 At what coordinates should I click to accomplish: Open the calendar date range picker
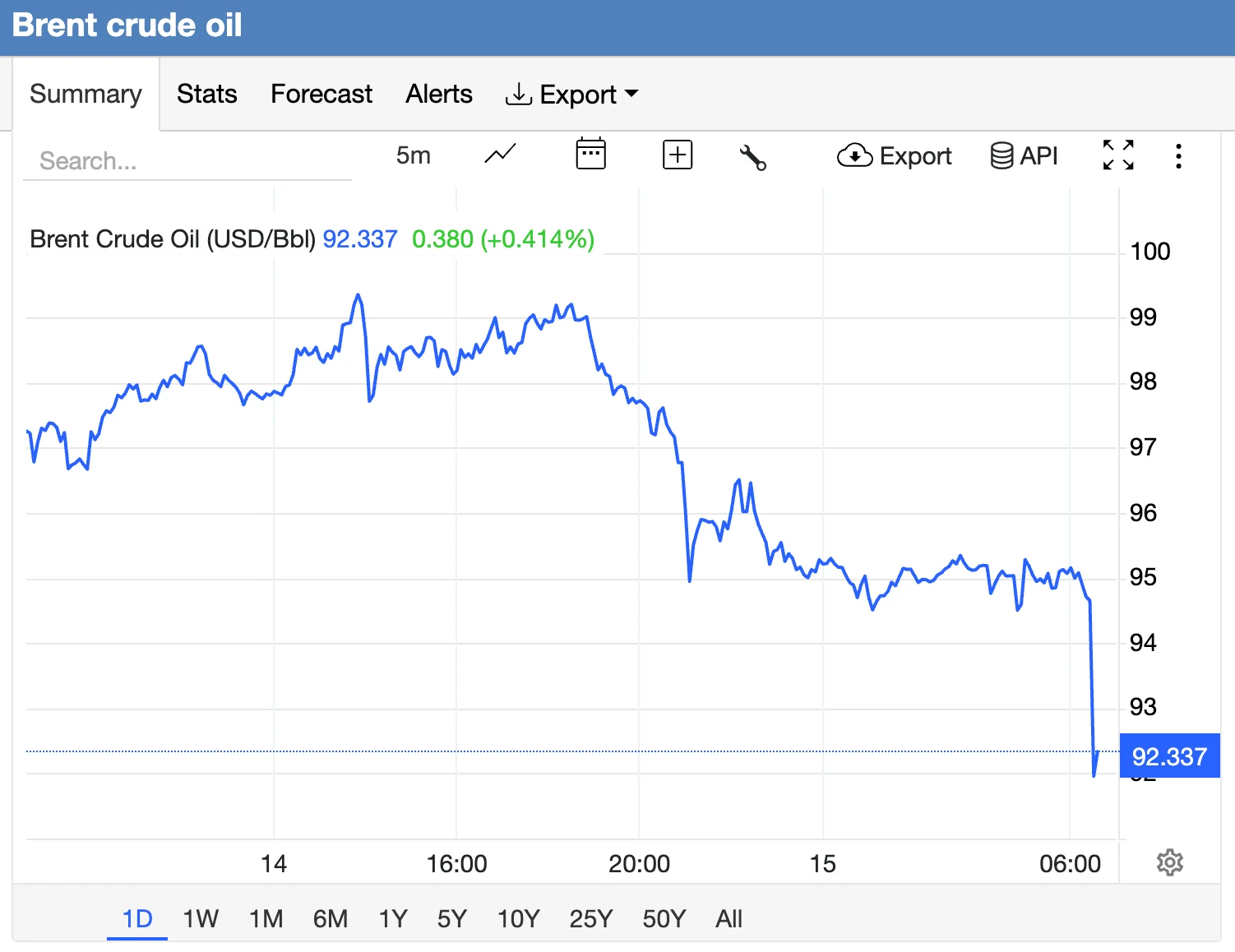click(590, 155)
